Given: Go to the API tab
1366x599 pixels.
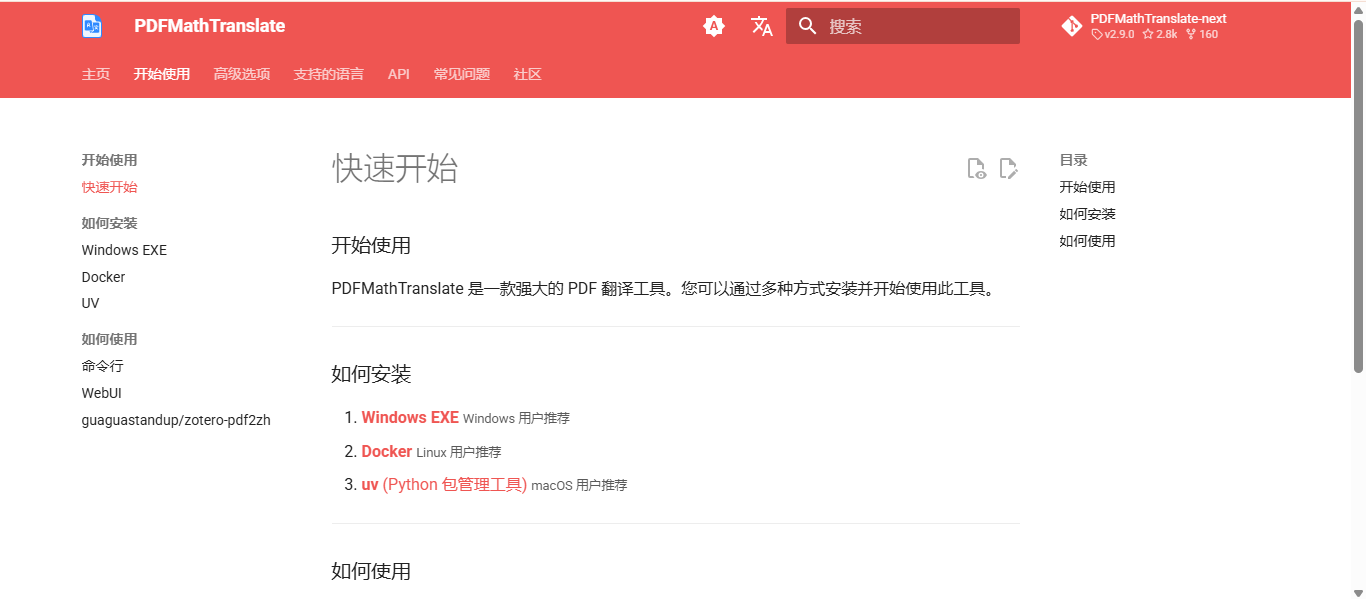Looking at the screenshot, I should (x=399, y=74).
